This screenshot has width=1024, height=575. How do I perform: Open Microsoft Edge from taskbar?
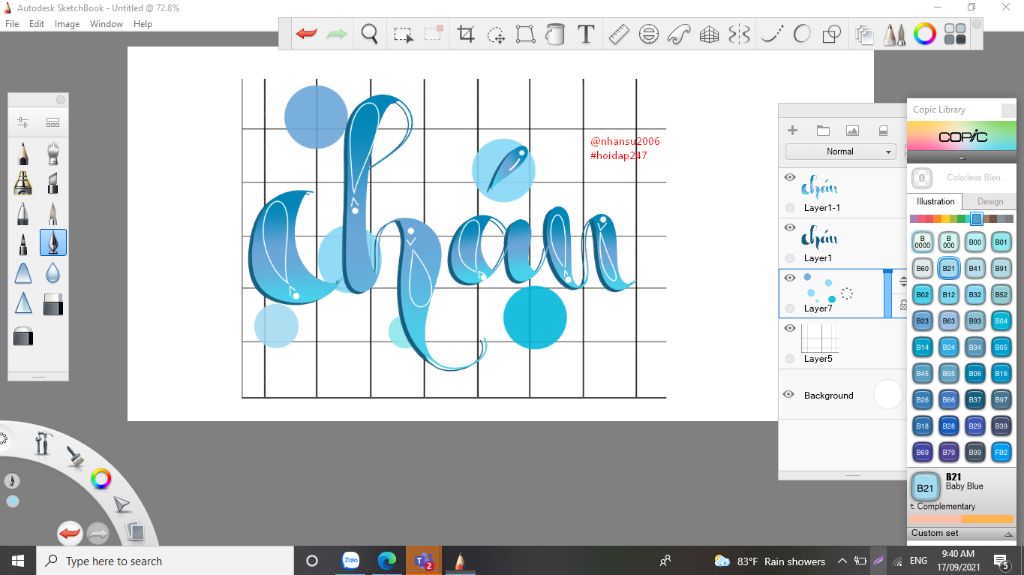pos(387,561)
